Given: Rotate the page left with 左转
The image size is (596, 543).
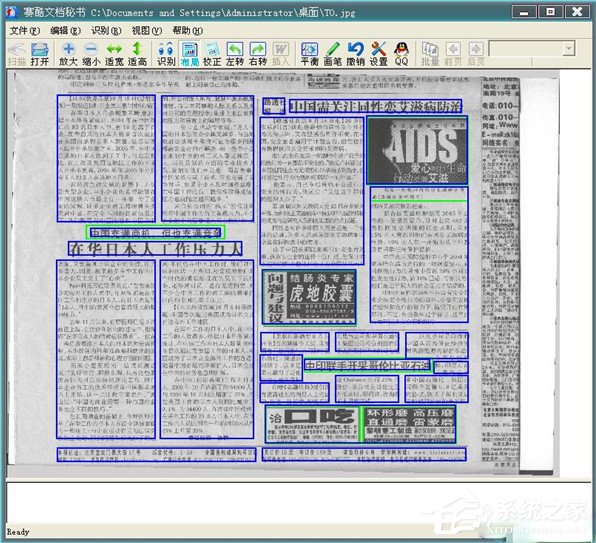Looking at the screenshot, I should click(x=235, y=54).
